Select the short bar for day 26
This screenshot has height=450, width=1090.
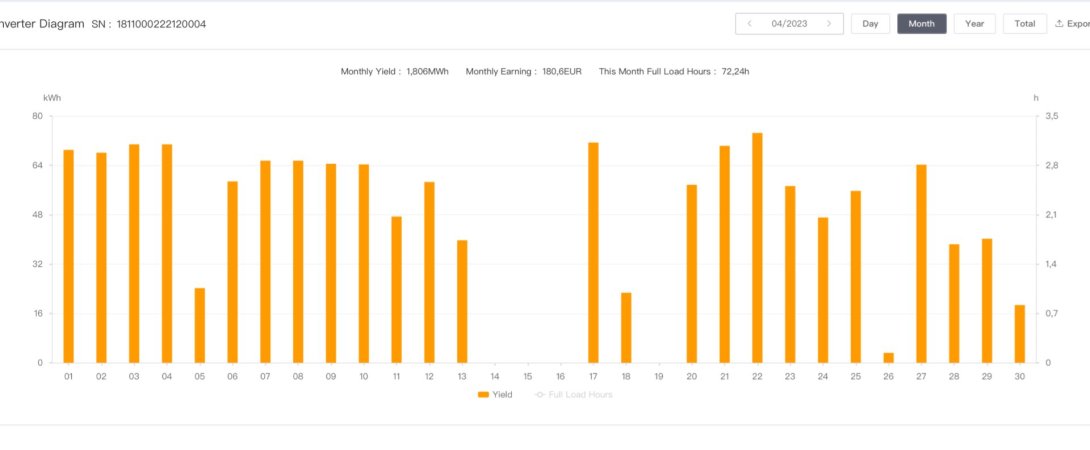coord(888,357)
